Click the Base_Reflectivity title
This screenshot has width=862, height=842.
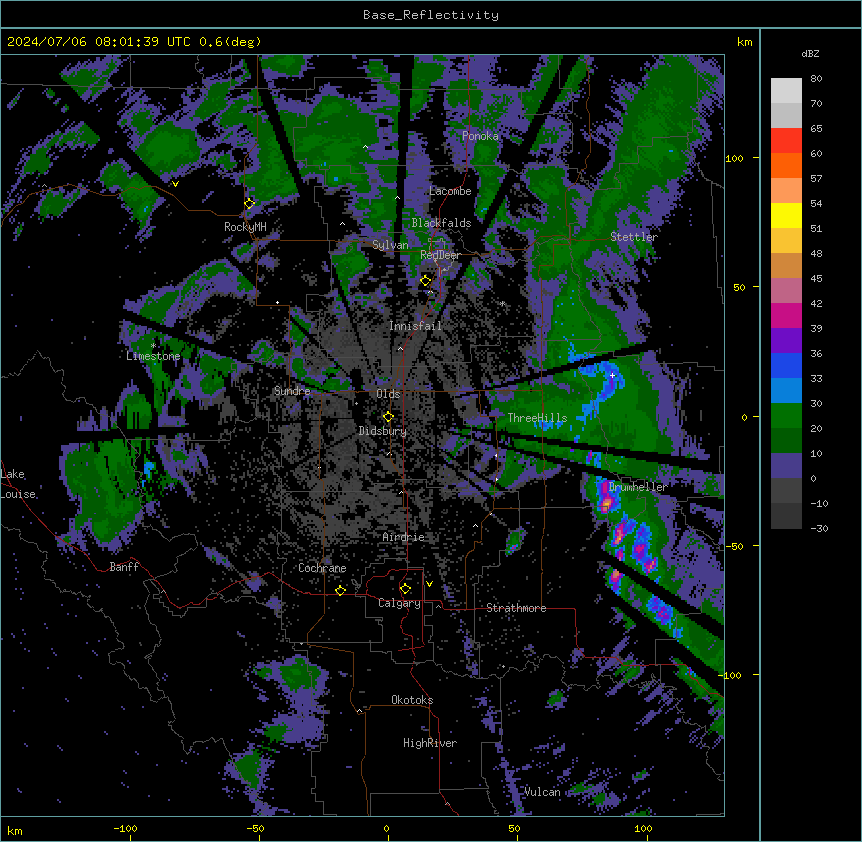tap(431, 15)
